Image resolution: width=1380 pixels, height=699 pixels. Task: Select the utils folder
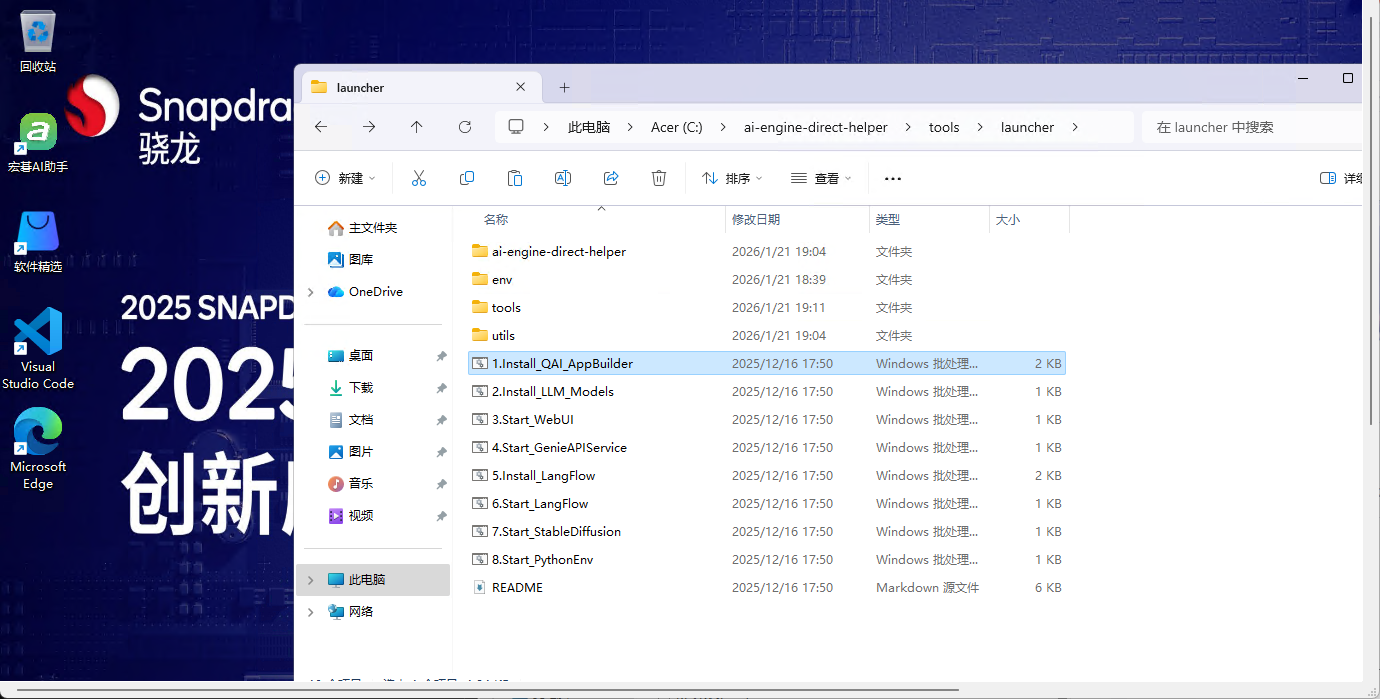point(767,336)
